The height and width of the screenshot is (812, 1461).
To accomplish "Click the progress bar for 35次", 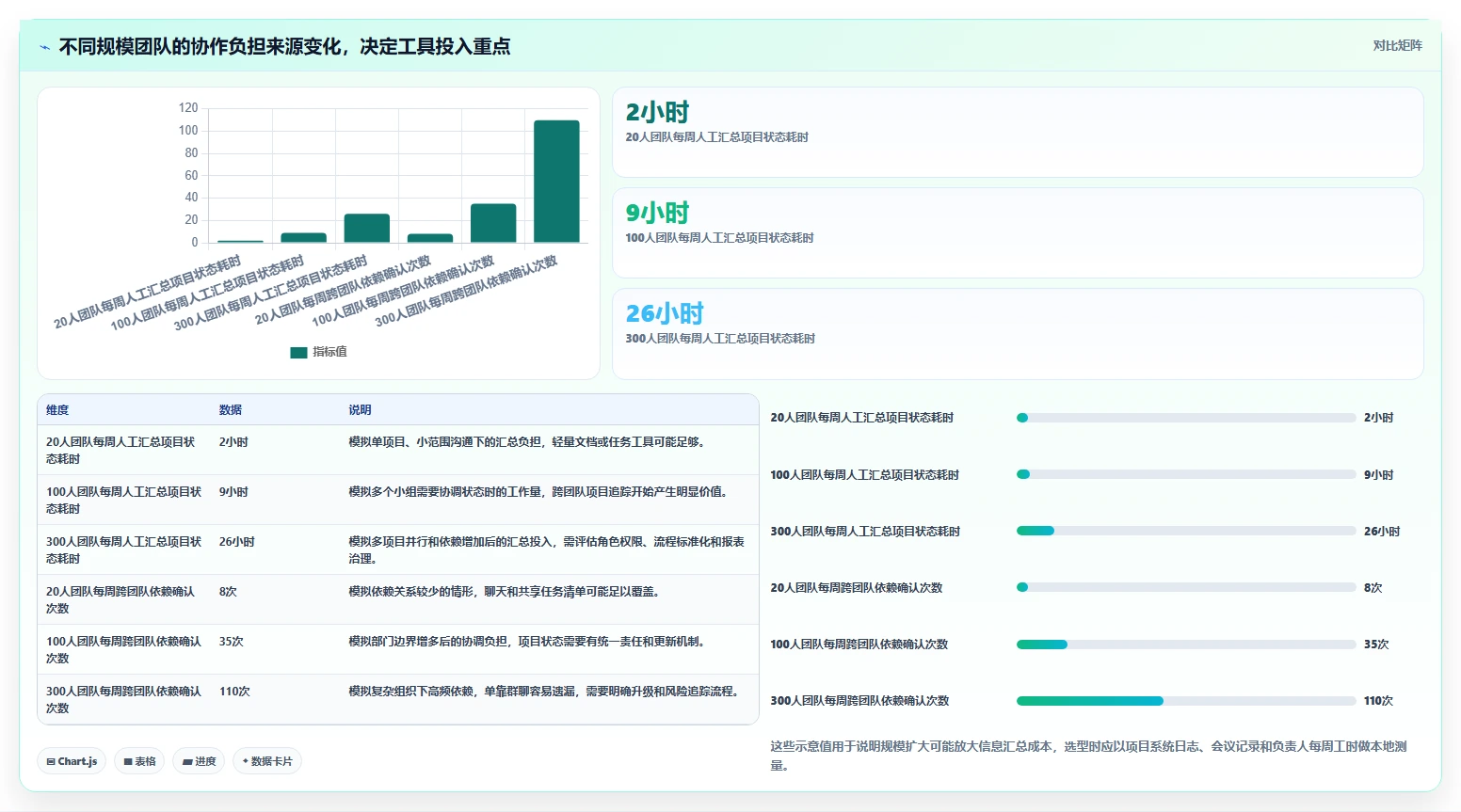I will (1186, 645).
